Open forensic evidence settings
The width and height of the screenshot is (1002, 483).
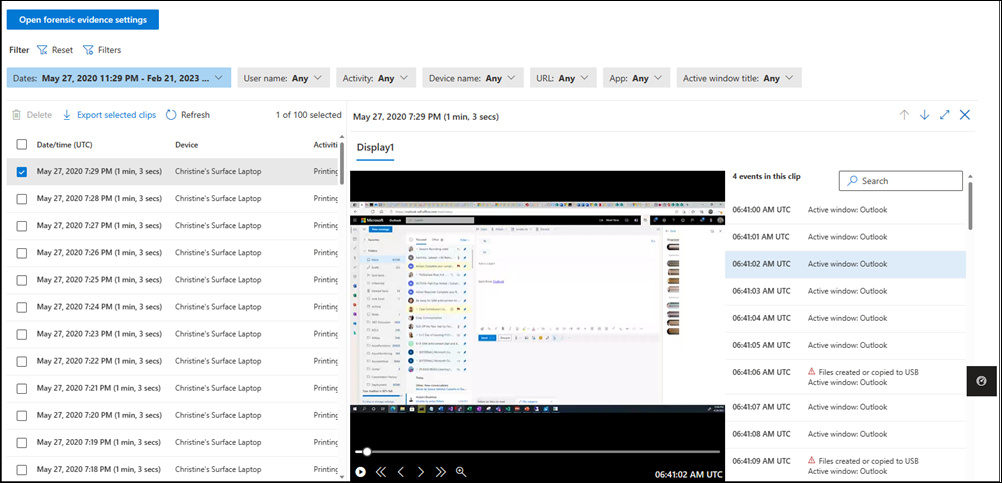82,20
